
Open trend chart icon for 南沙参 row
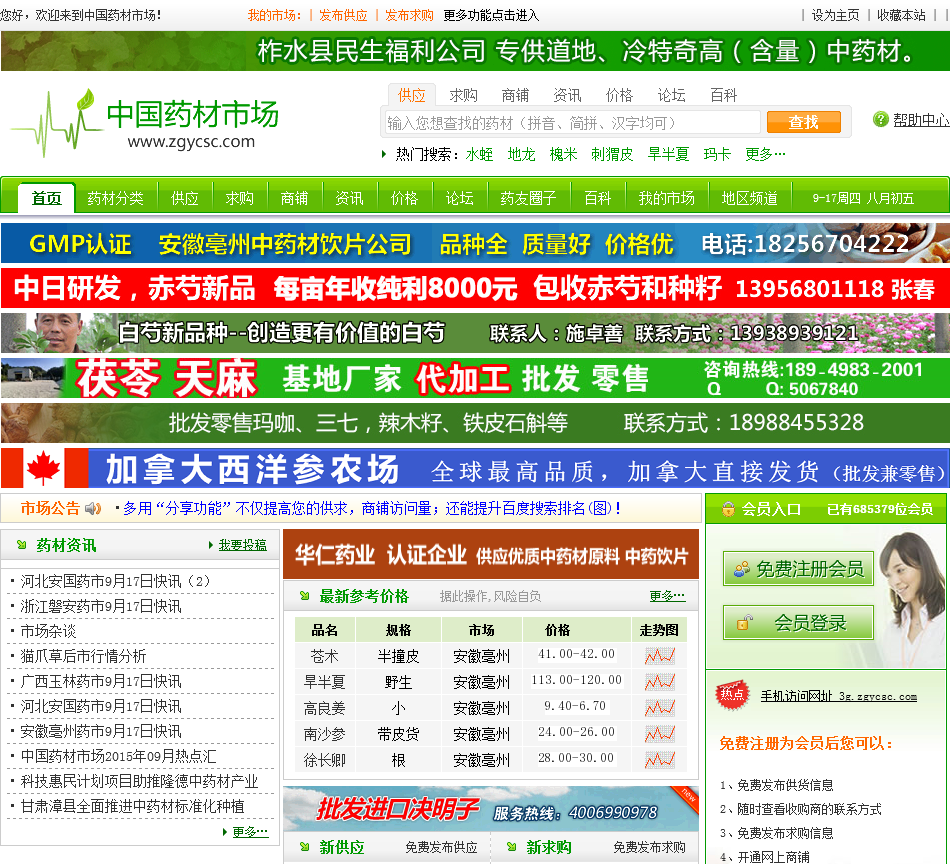pyautogui.click(x=659, y=734)
